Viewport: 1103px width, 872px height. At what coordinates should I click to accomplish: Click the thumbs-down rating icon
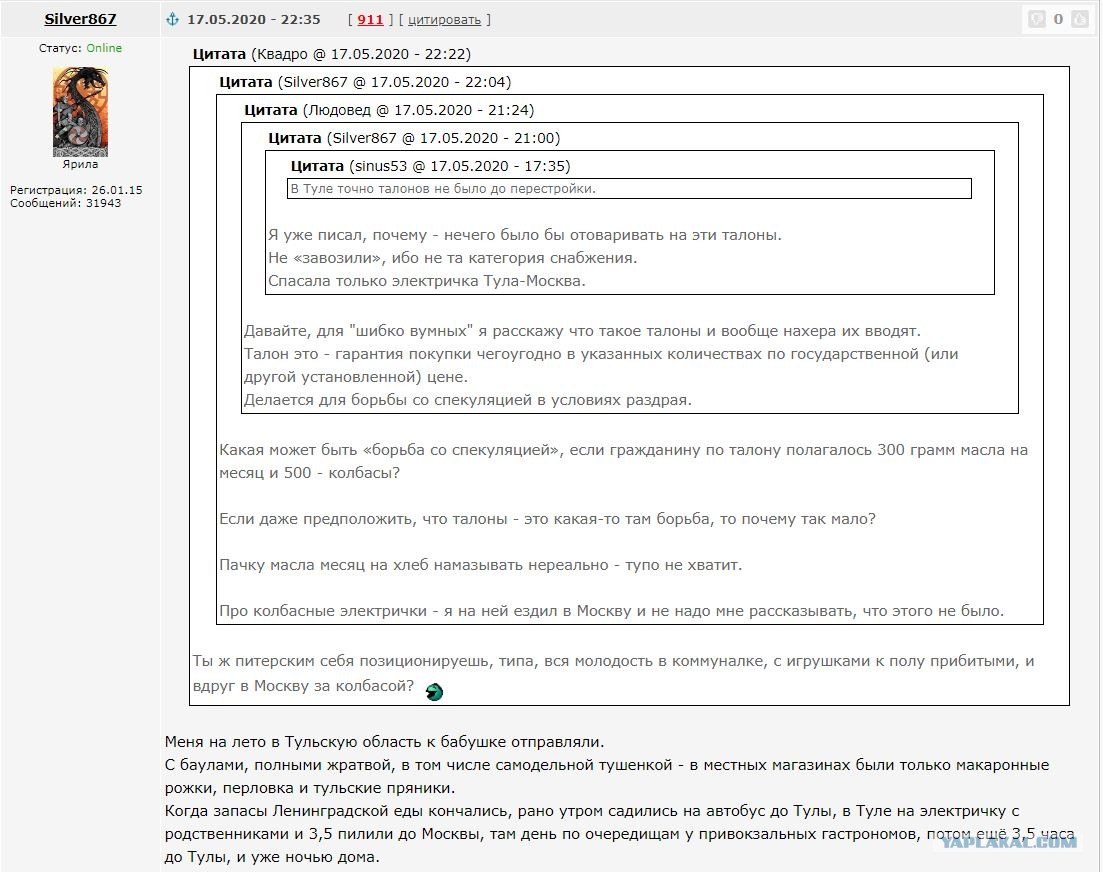[1037, 19]
